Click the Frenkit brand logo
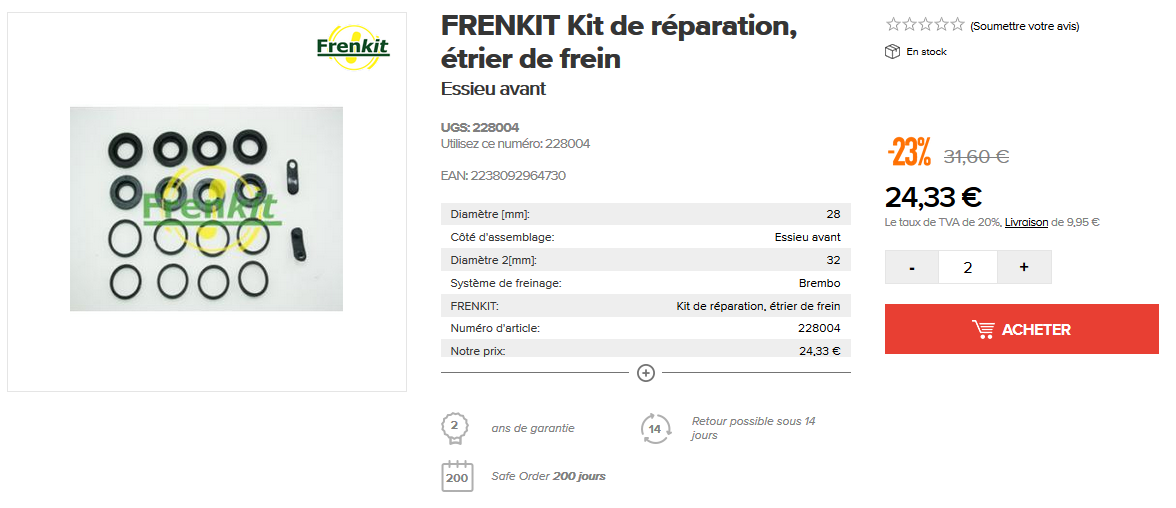1176x508 pixels. tap(352, 47)
